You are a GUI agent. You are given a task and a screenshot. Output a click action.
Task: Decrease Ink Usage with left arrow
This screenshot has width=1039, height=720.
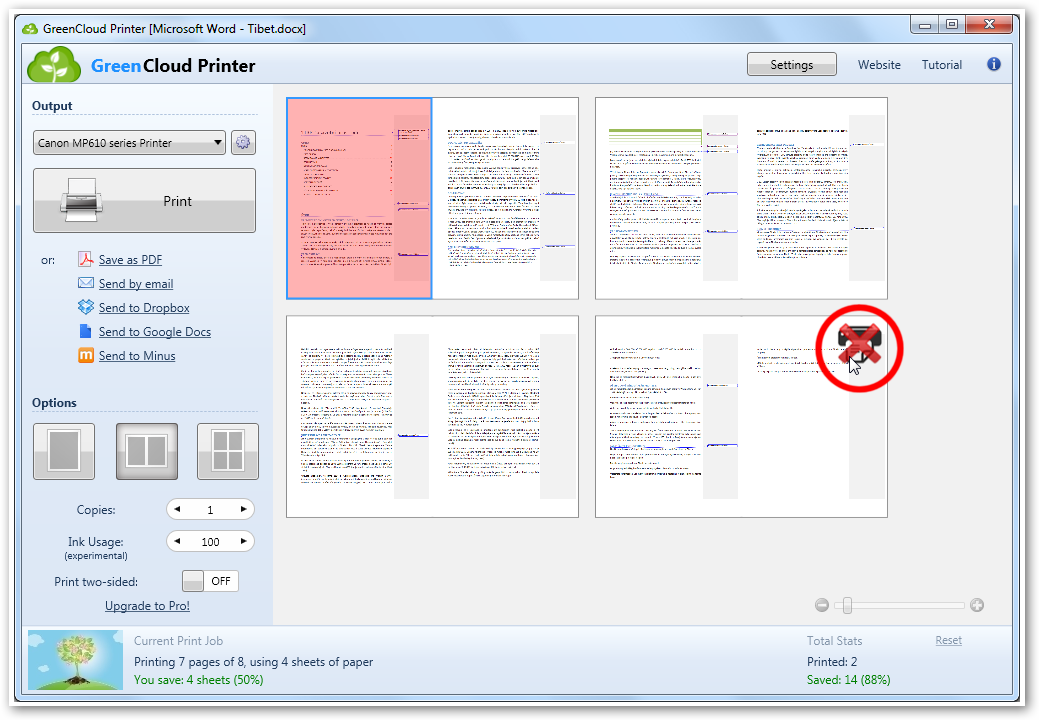pos(177,541)
